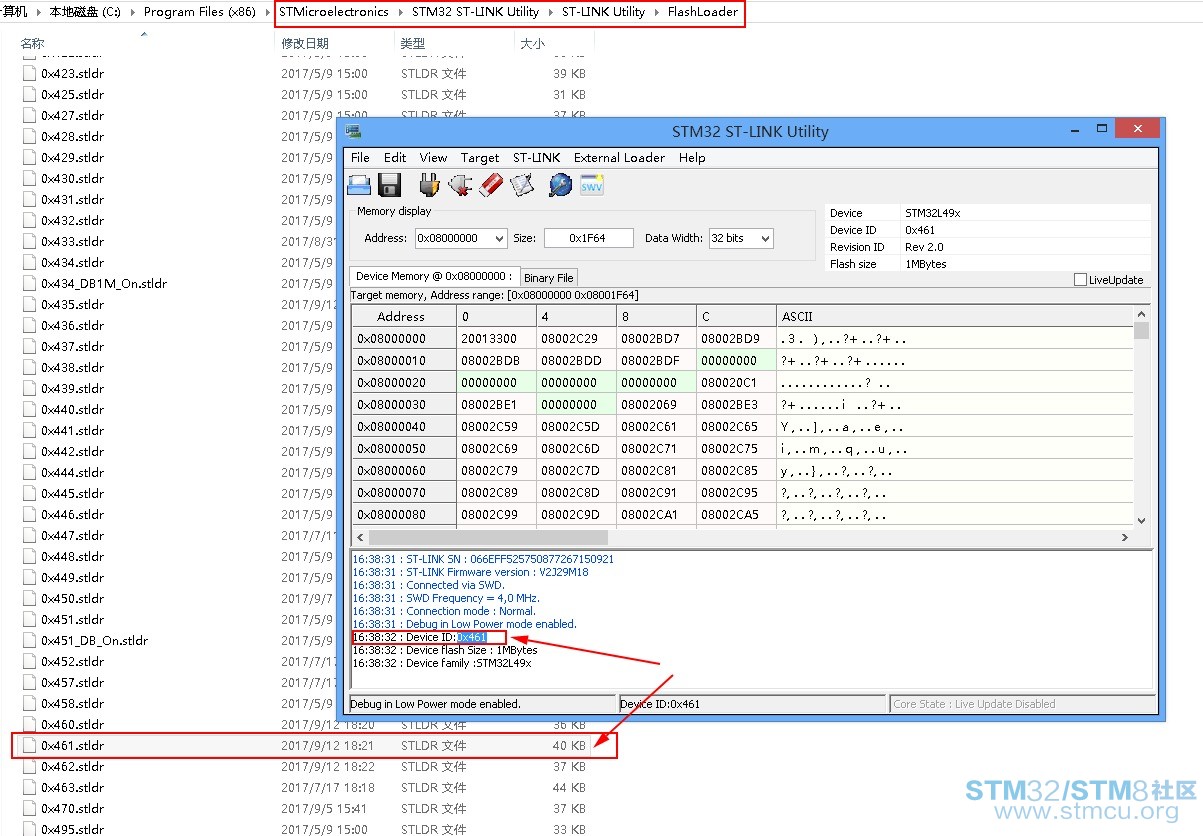Screen dimensions: 1203x836
Task: Click the Revision ID value 'Rev 2.0'
Action: pyautogui.click(x=924, y=247)
